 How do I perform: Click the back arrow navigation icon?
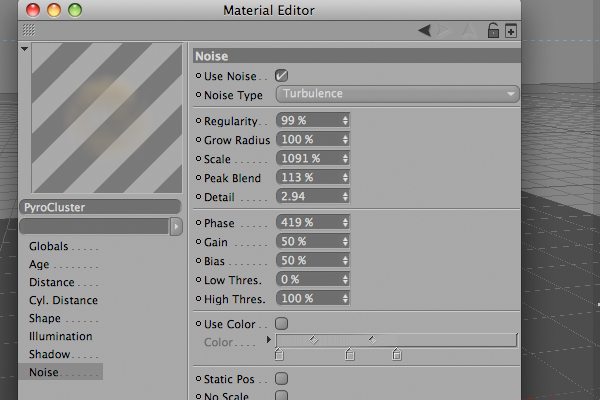(x=425, y=31)
